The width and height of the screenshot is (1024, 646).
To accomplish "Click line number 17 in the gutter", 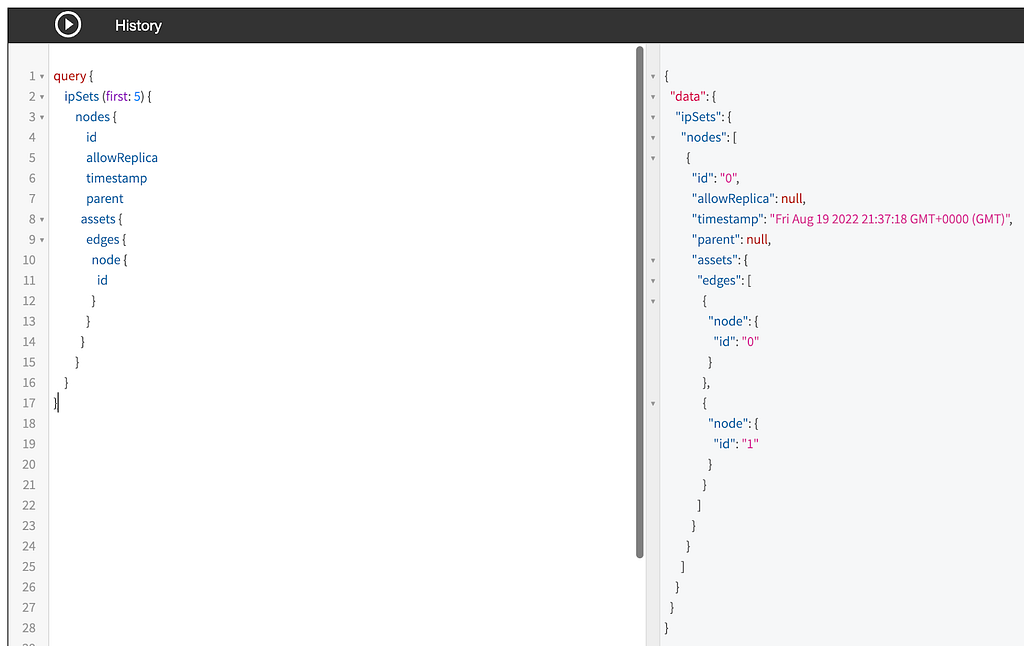I will pyautogui.click(x=29, y=403).
